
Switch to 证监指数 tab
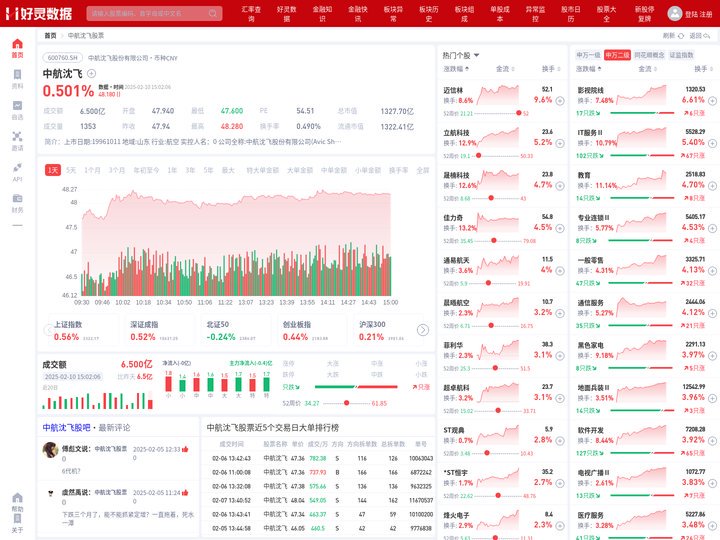point(681,55)
